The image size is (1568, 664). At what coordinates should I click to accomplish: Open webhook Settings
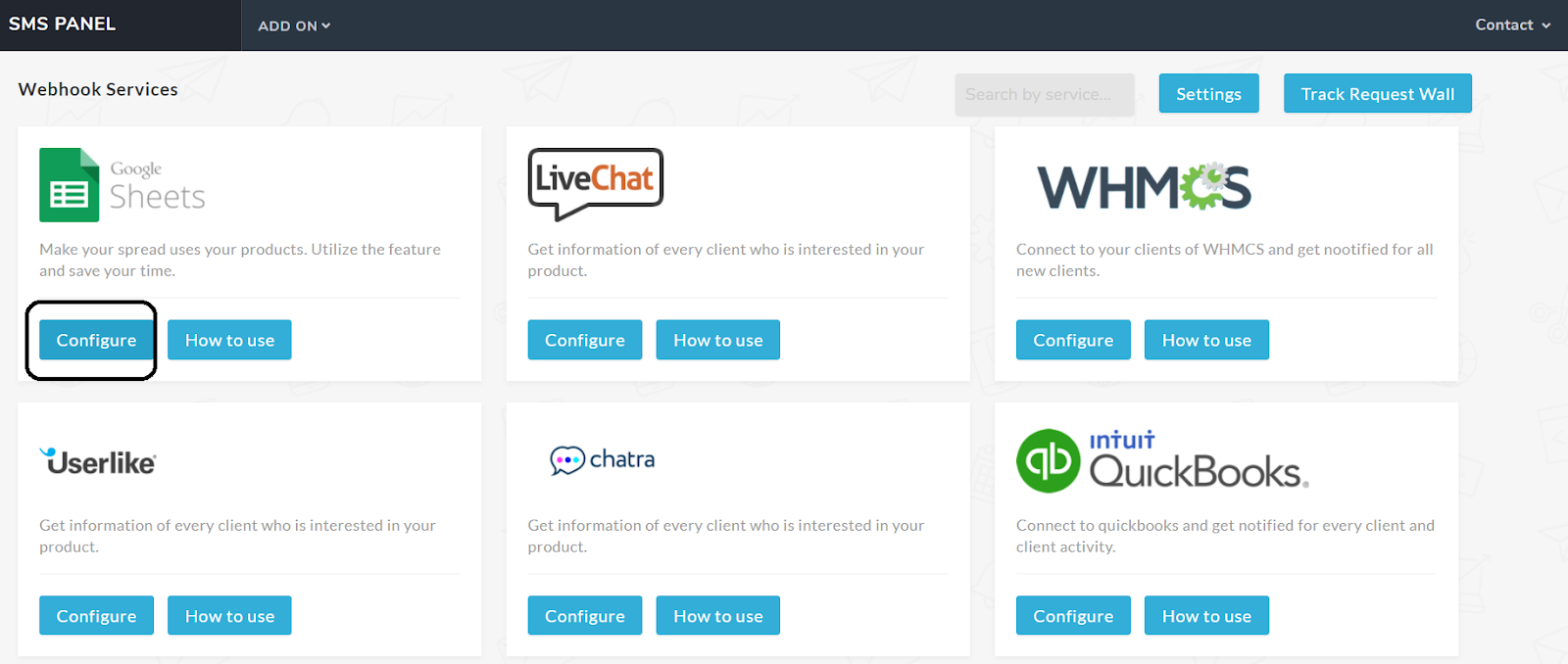click(x=1208, y=94)
